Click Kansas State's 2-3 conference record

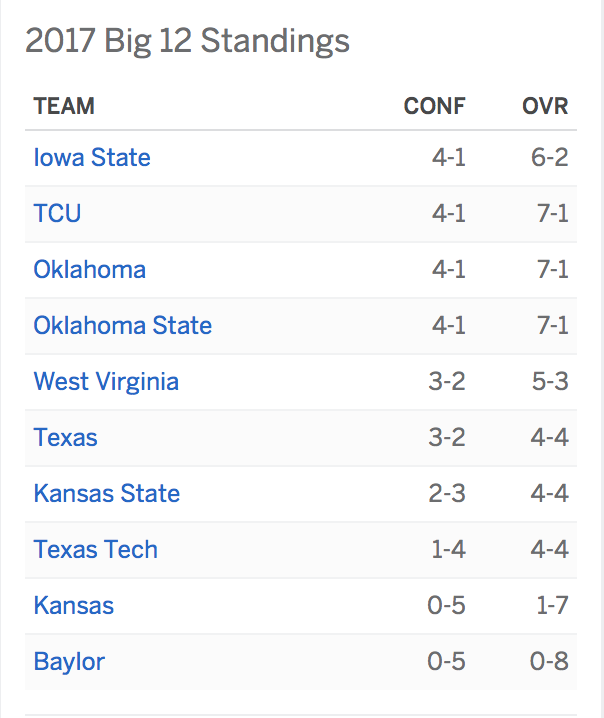pos(447,493)
